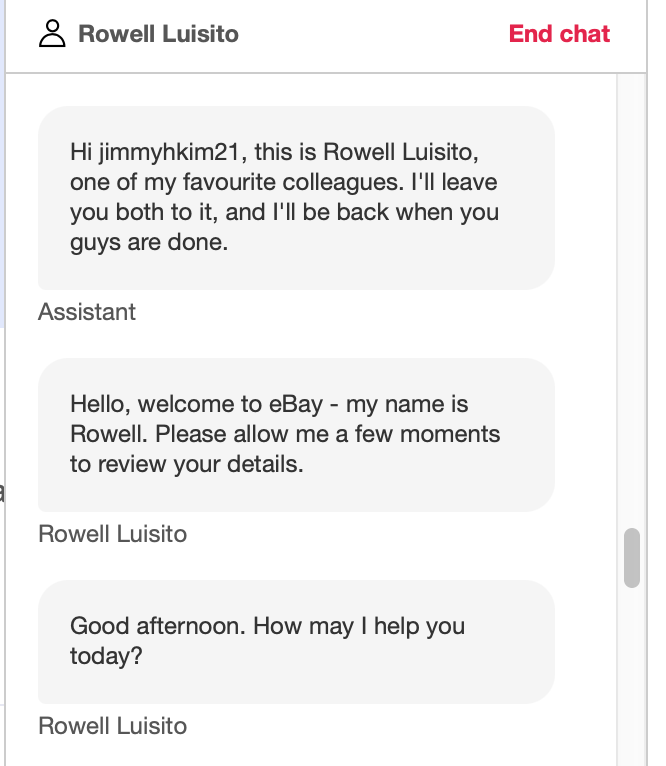The height and width of the screenshot is (766, 666).
Task: Click the Rowell Luisito label under the welcome message
Action: pyautogui.click(x=112, y=534)
